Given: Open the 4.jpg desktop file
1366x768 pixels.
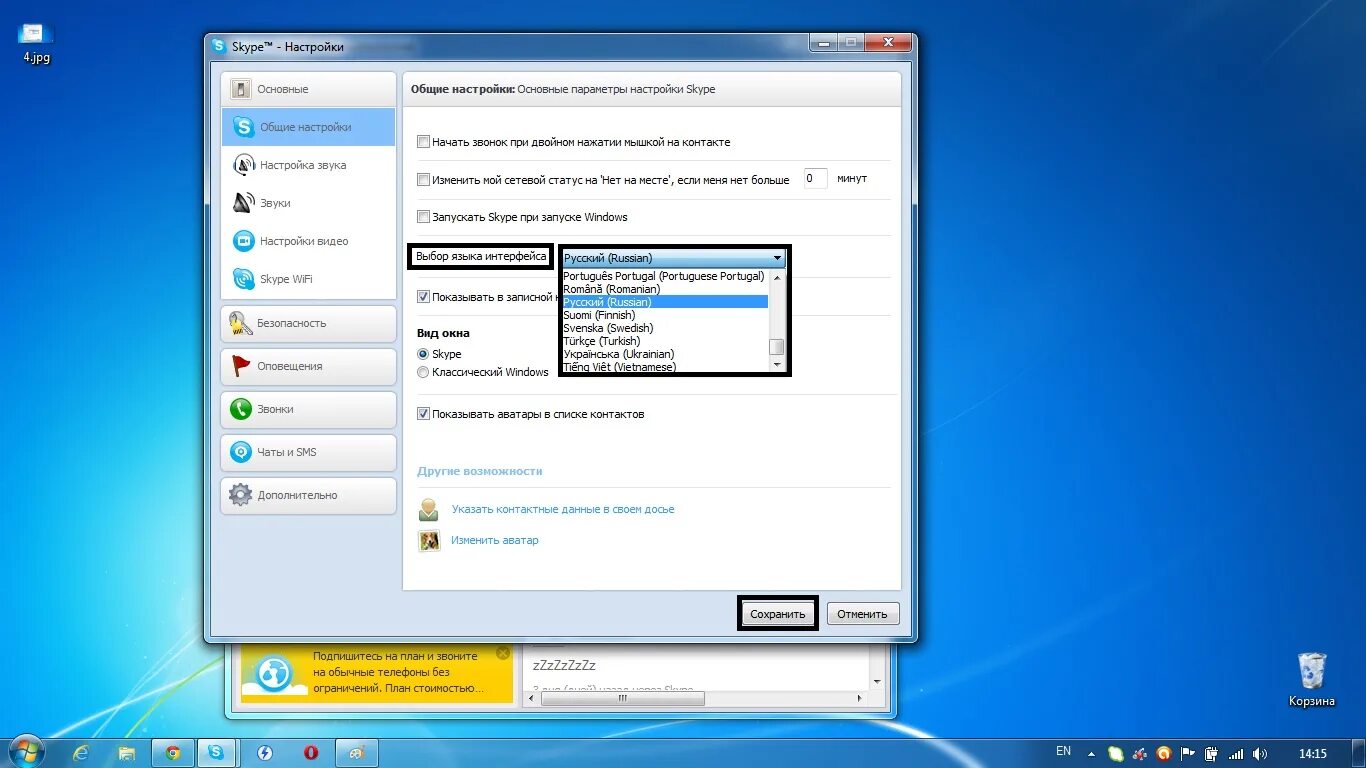Looking at the screenshot, I should pos(37,43).
